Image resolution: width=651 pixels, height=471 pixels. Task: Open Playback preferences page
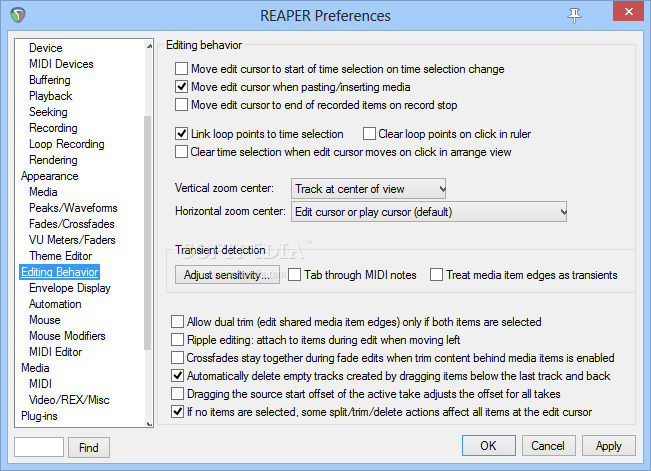point(51,96)
